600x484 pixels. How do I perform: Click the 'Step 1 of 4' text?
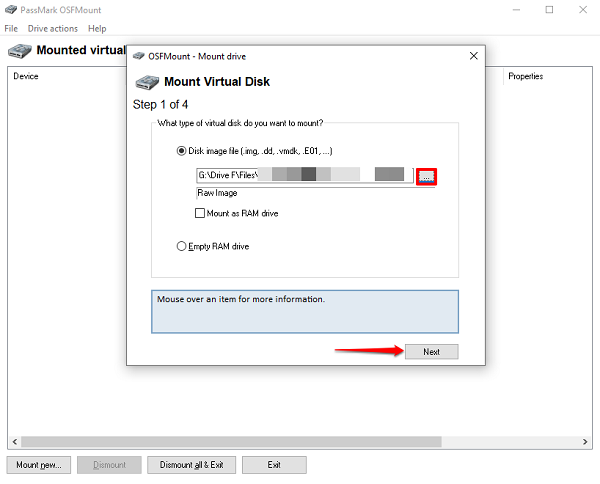pyautogui.click(x=160, y=104)
